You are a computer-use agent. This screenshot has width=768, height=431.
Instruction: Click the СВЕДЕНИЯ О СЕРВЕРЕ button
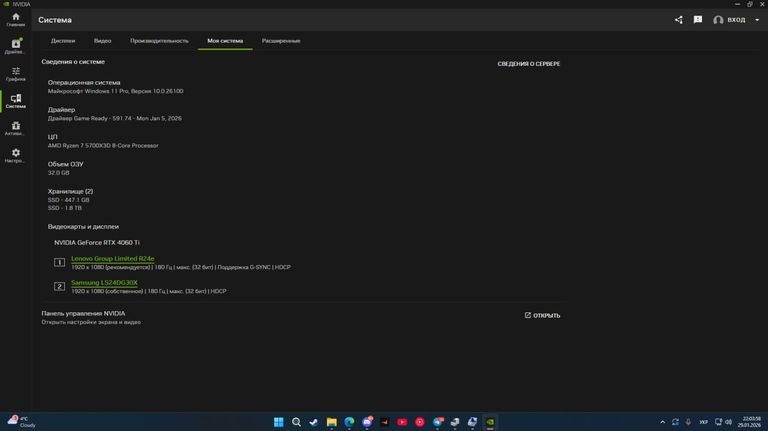[529, 64]
